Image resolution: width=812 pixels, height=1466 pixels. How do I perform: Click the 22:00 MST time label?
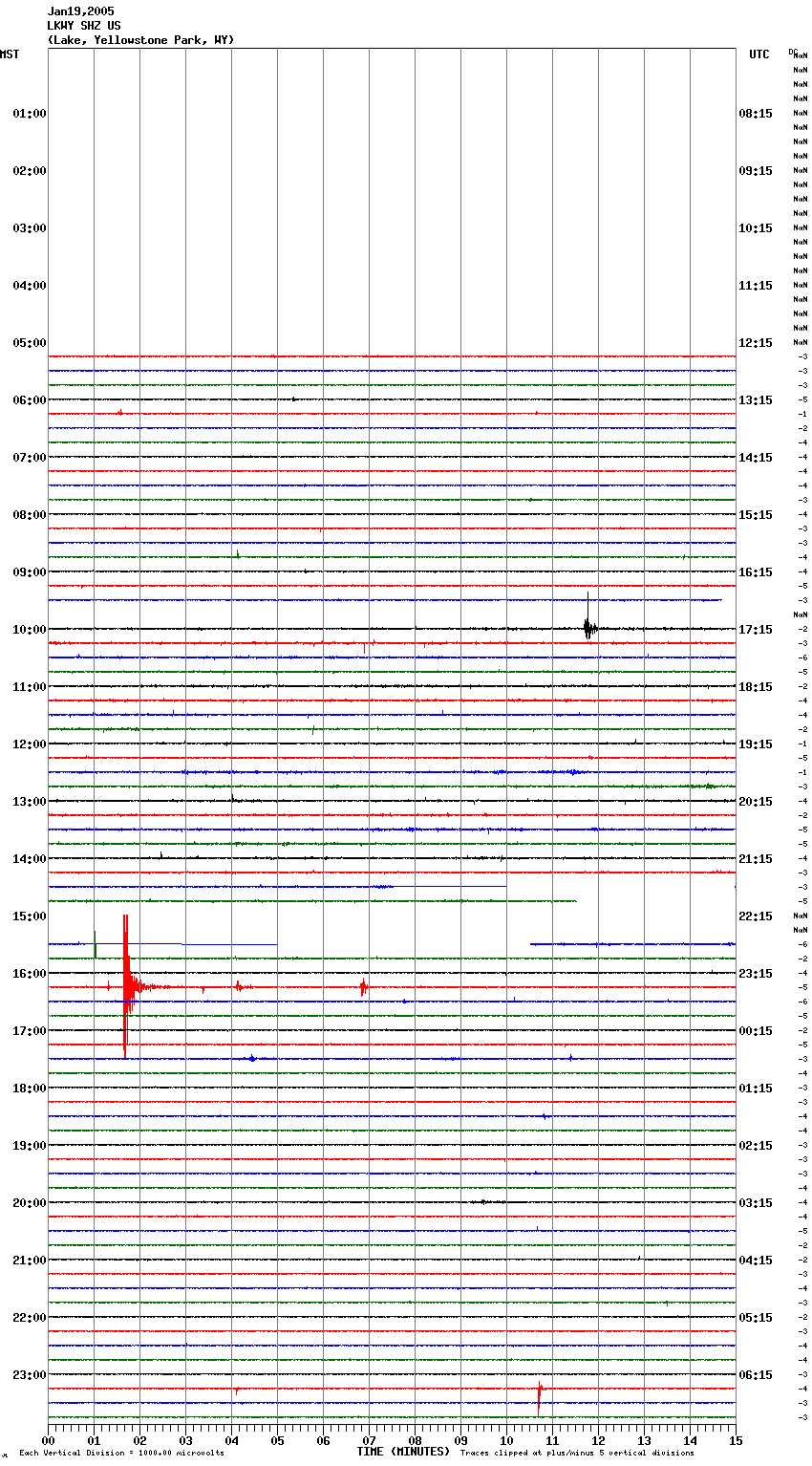(30, 1318)
